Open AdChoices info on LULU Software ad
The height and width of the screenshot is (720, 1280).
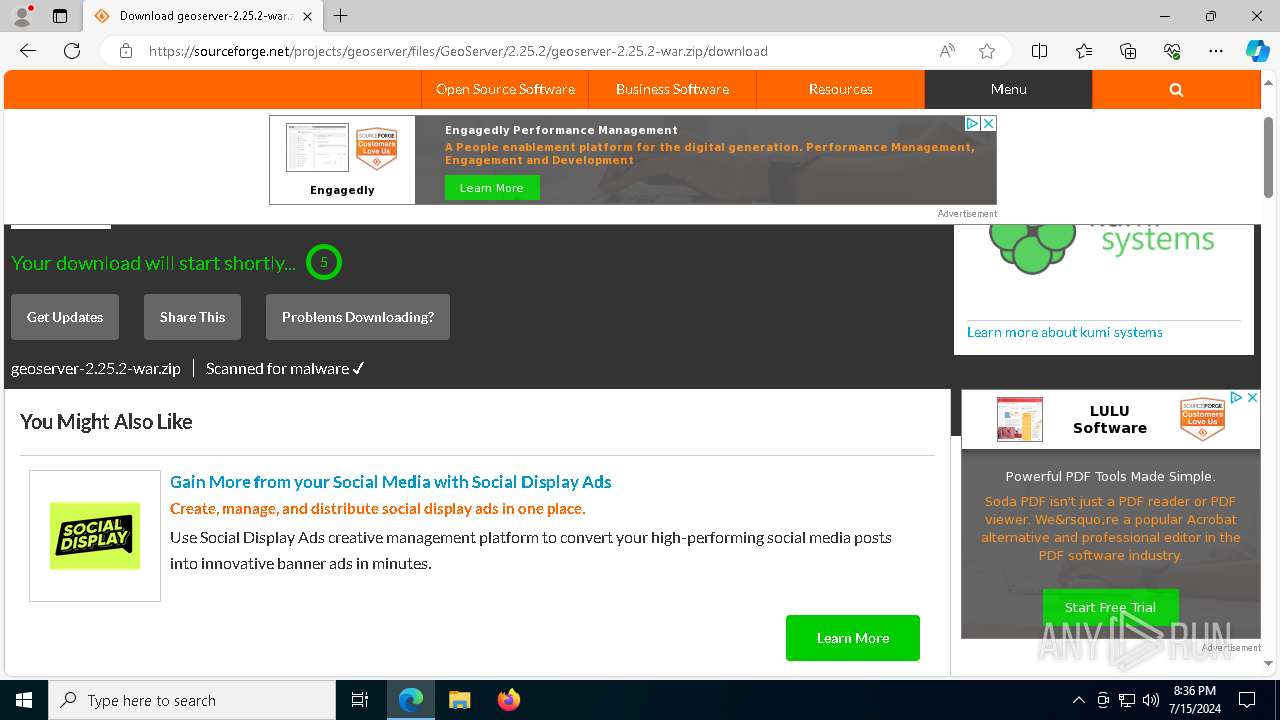(x=1236, y=397)
